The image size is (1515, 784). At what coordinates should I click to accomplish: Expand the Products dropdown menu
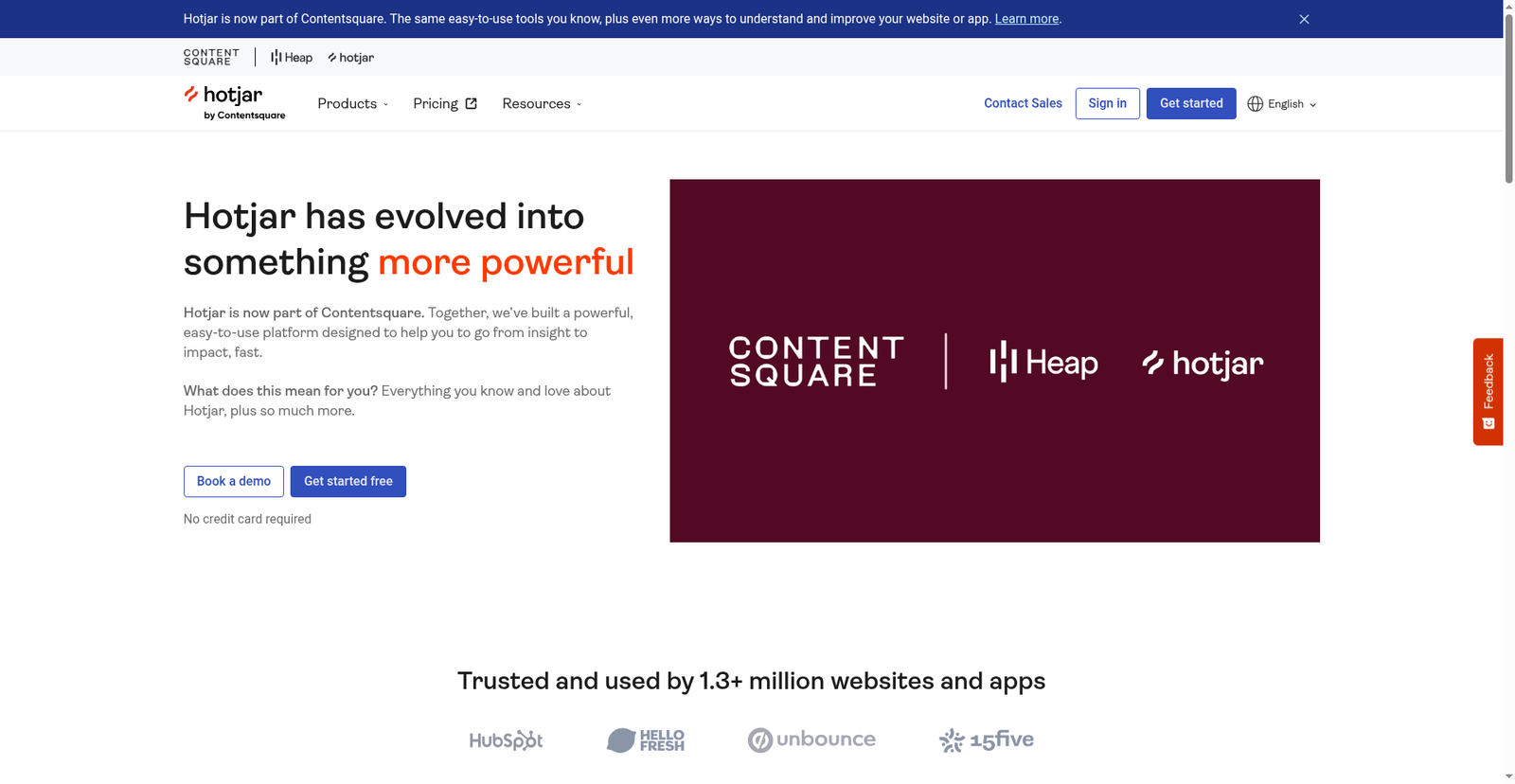(352, 104)
